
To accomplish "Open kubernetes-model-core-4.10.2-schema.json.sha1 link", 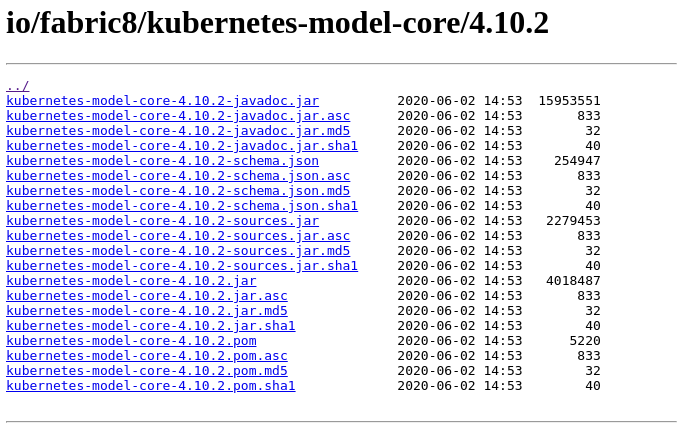I will coord(182,206).
